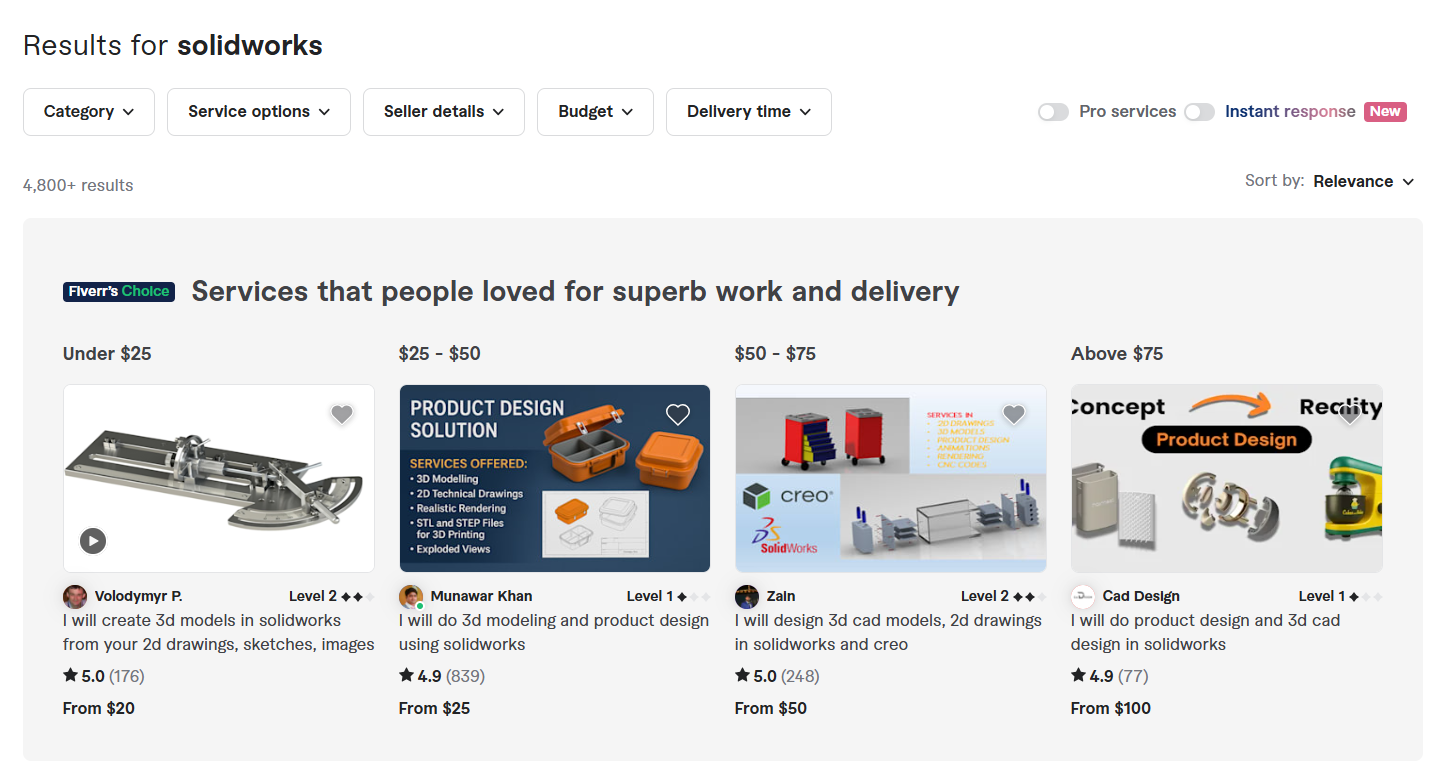Click the Cad Design seller name

point(1141,596)
